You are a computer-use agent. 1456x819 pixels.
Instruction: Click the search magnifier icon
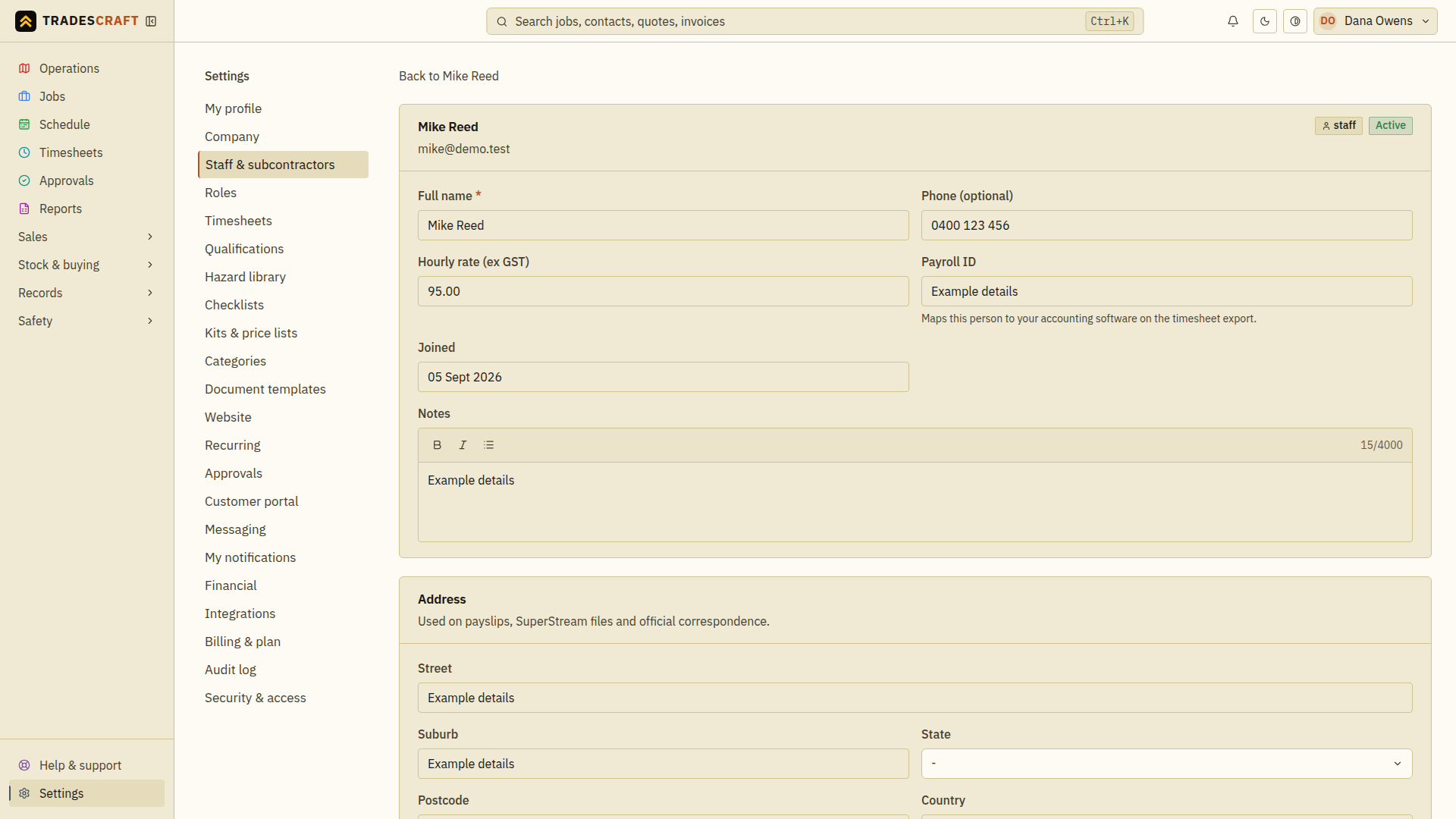coord(501,21)
